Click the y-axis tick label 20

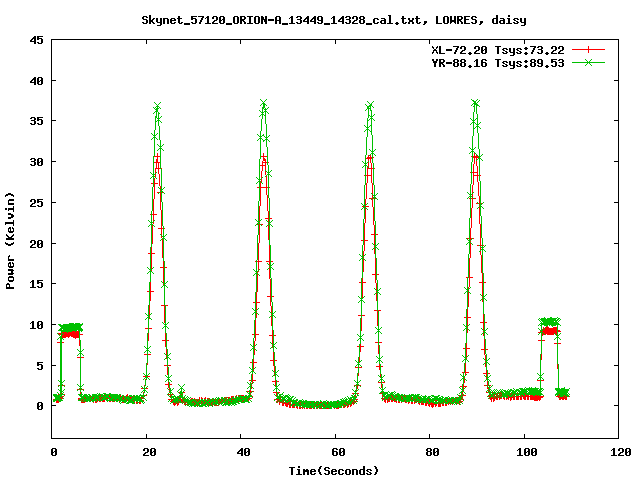coord(36,243)
